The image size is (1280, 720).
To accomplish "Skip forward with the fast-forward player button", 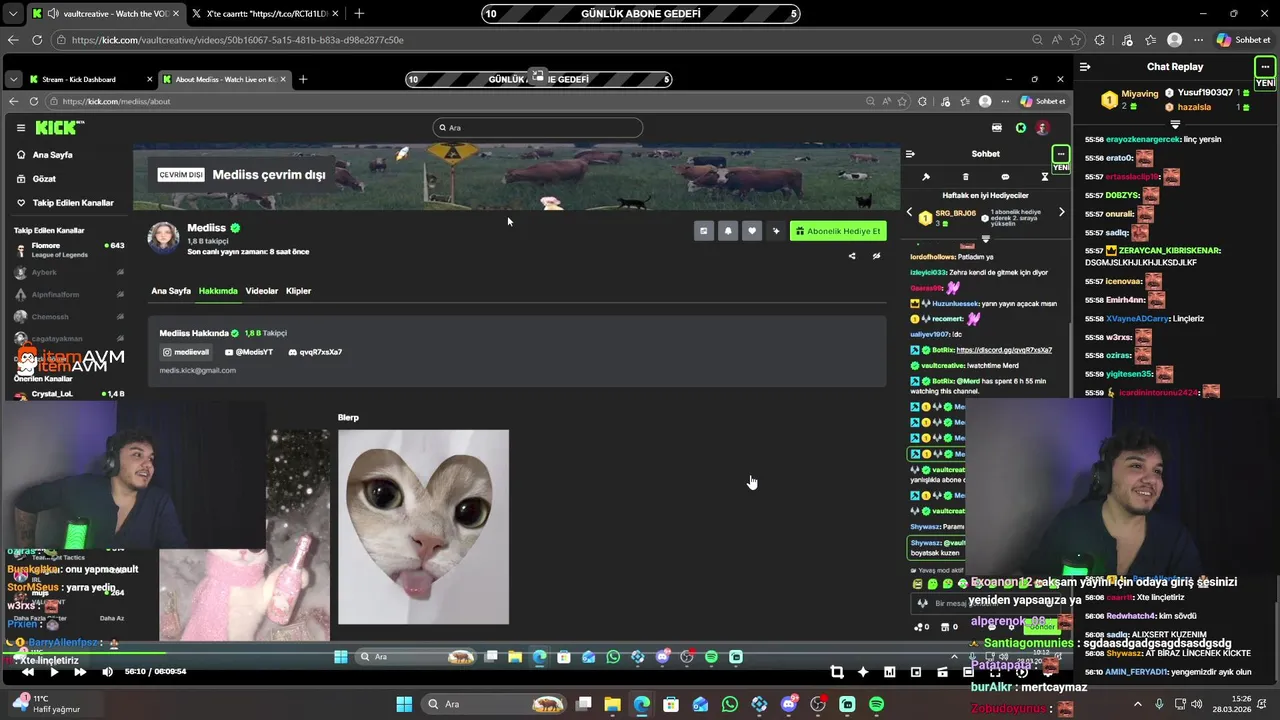I will (80, 672).
